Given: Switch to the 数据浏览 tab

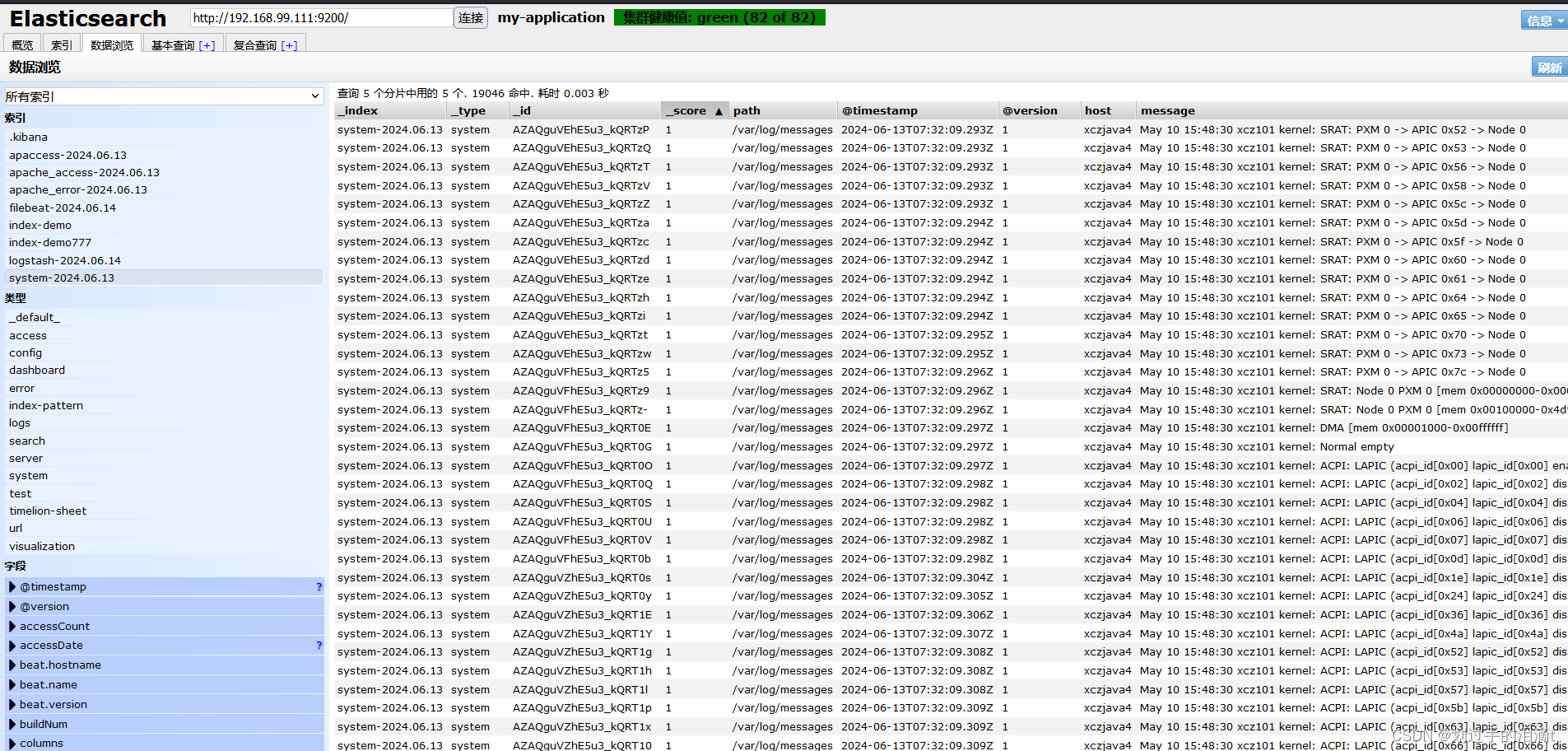Looking at the screenshot, I should 112,44.
